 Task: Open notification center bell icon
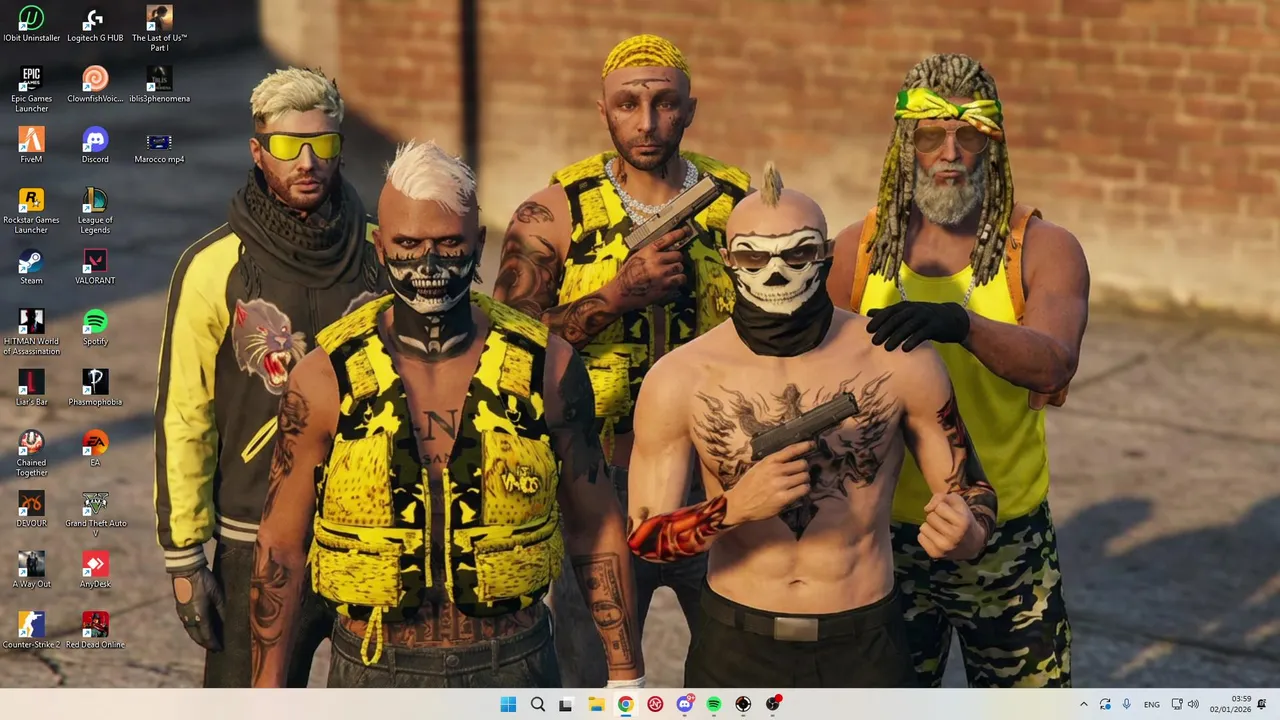point(1262,704)
